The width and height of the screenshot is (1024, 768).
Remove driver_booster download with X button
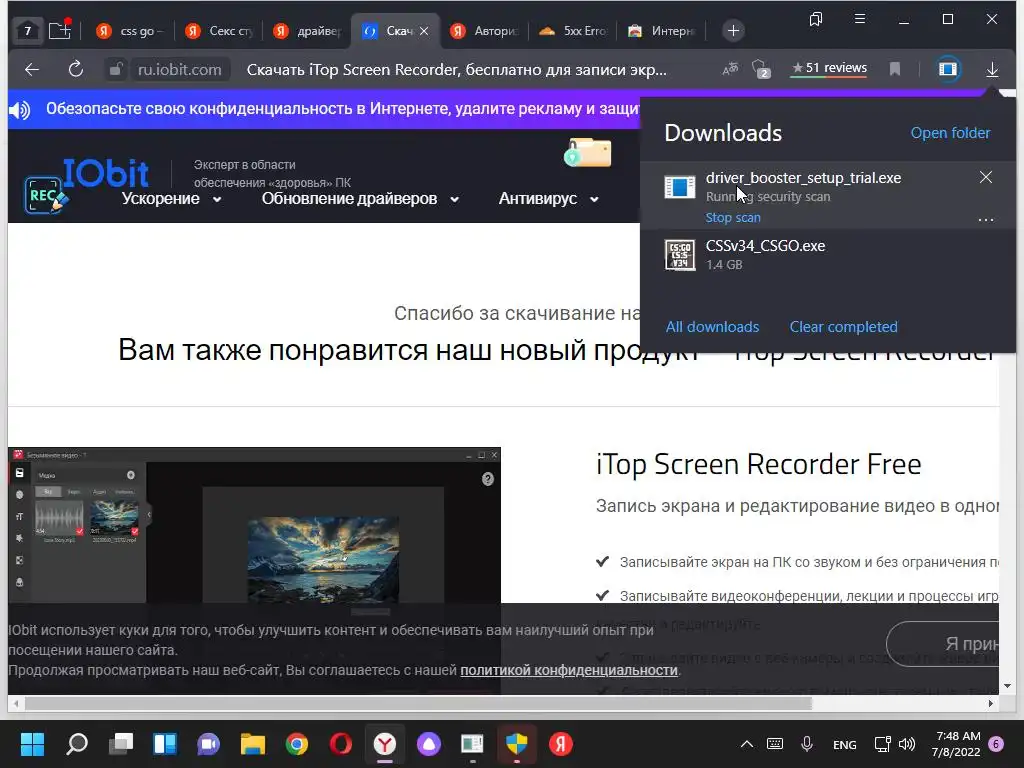(x=986, y=177)
